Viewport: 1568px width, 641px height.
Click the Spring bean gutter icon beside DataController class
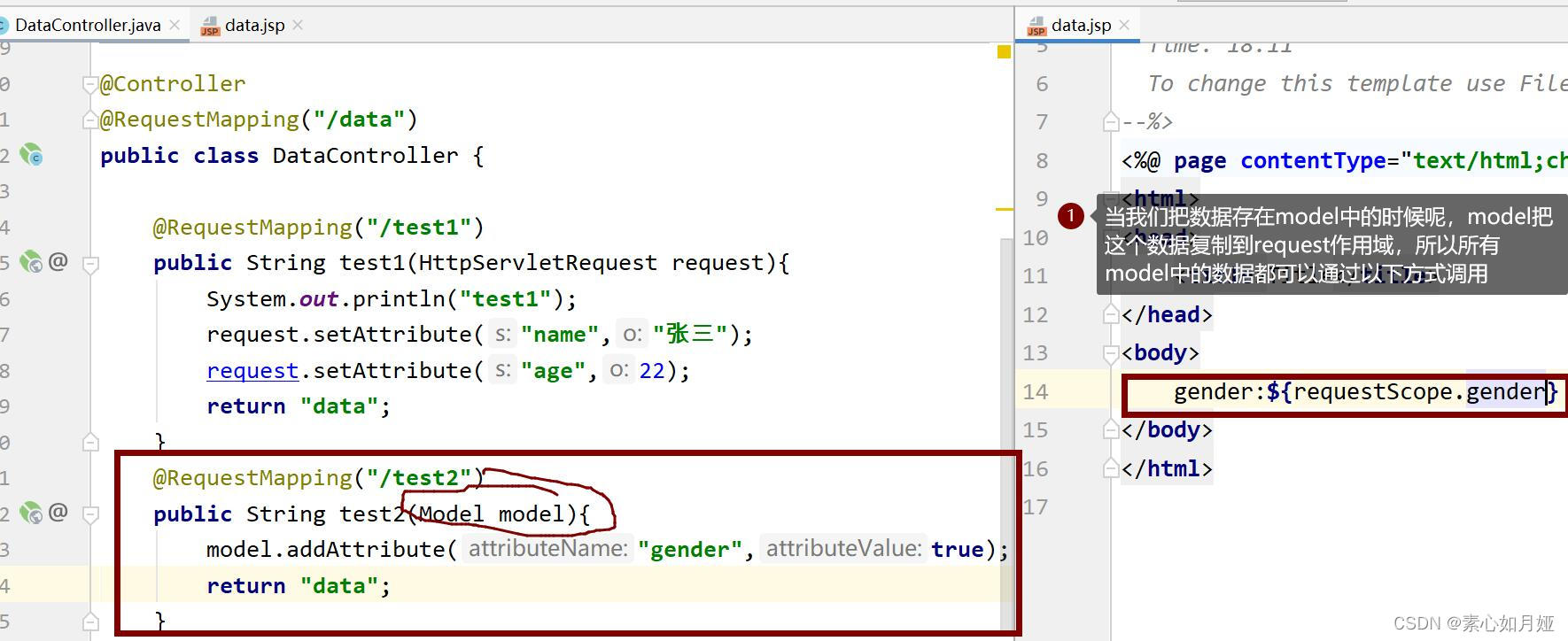[31, 155]
